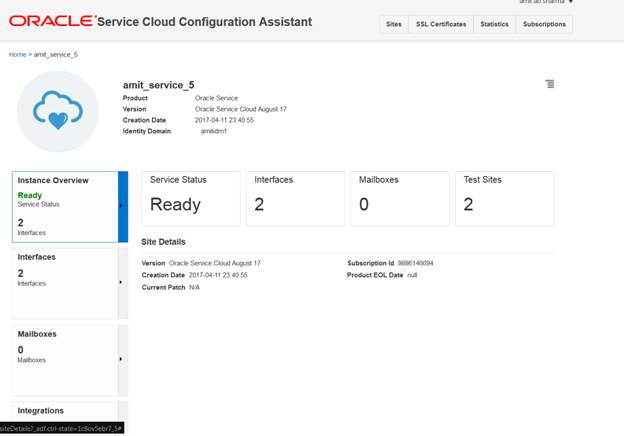The image size is (627, 436).
Task: Click the Home breadcrumb link
Action: click(18, 54)
